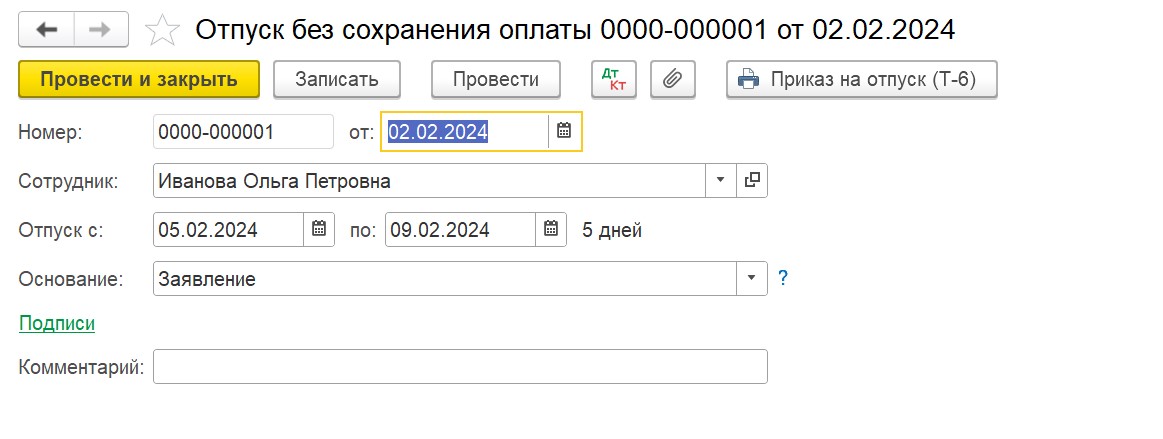Print the Приказ на отпуск (Т-6) form
Image resolution: width=1163 pixels, height=439 pixels.
coord(861,79)
